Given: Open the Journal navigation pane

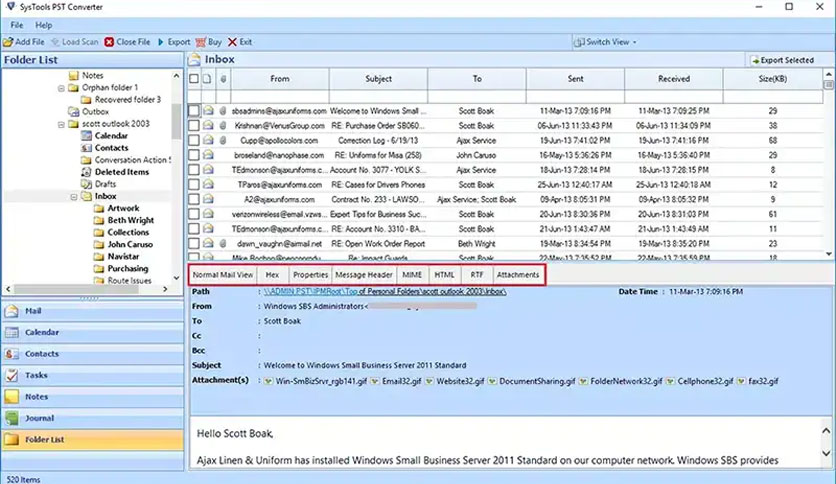Looking at the screenshot, I should [x=93, y=418].
